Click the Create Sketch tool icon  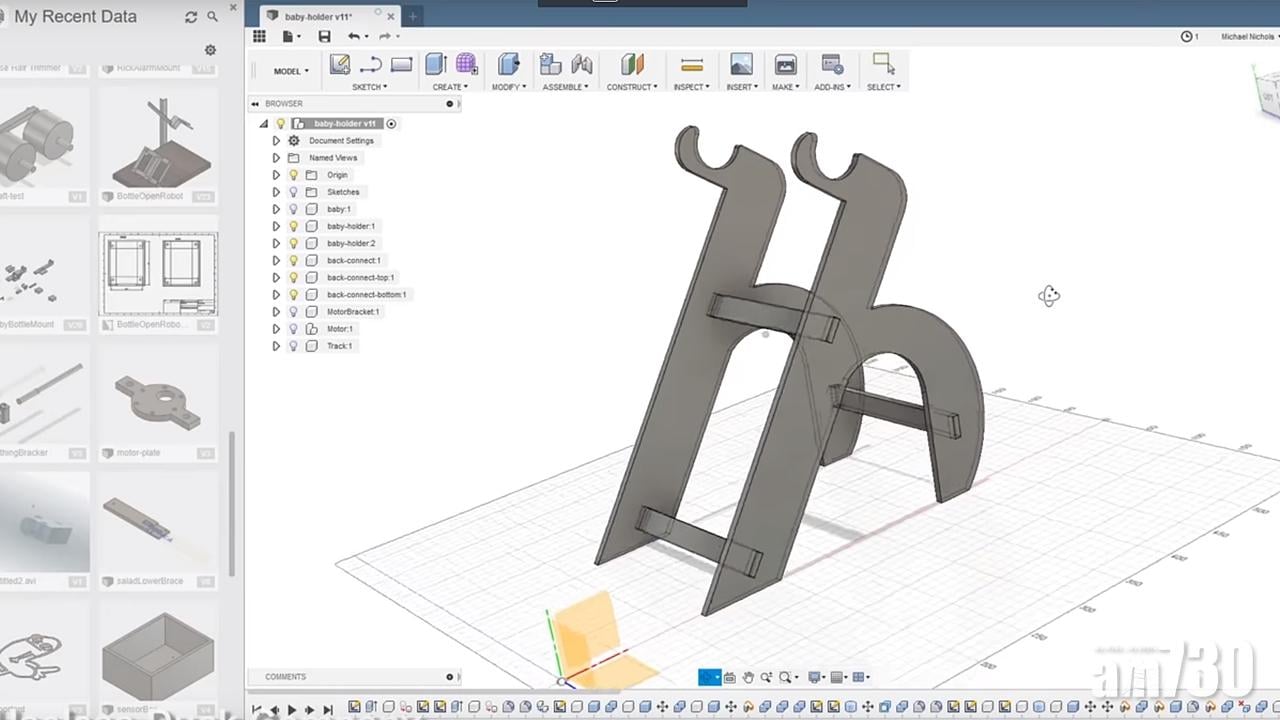click(340, 65)
